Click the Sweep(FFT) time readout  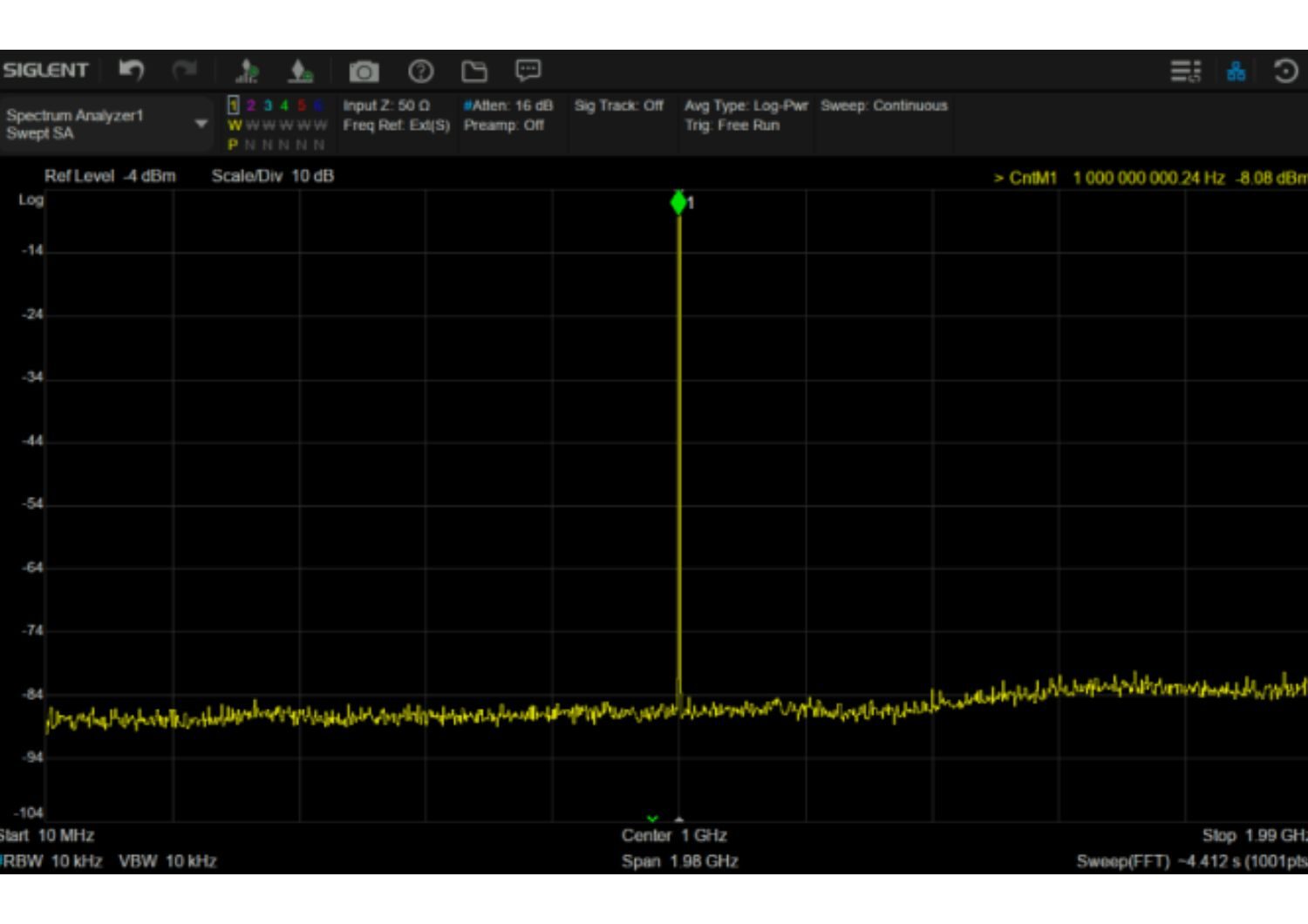pos(1191,861)
